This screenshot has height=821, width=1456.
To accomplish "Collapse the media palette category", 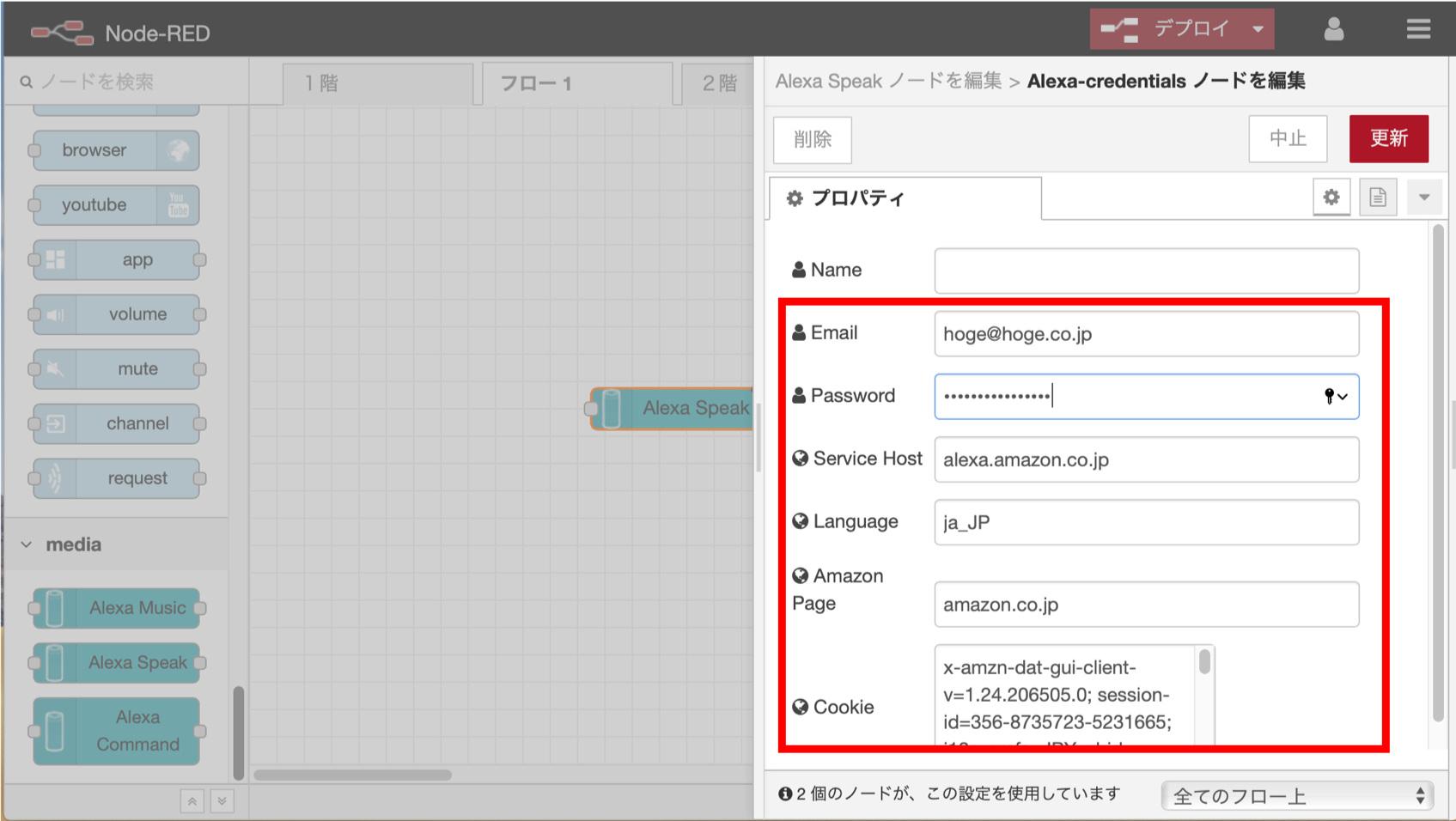I will click(x=116, y=544).
